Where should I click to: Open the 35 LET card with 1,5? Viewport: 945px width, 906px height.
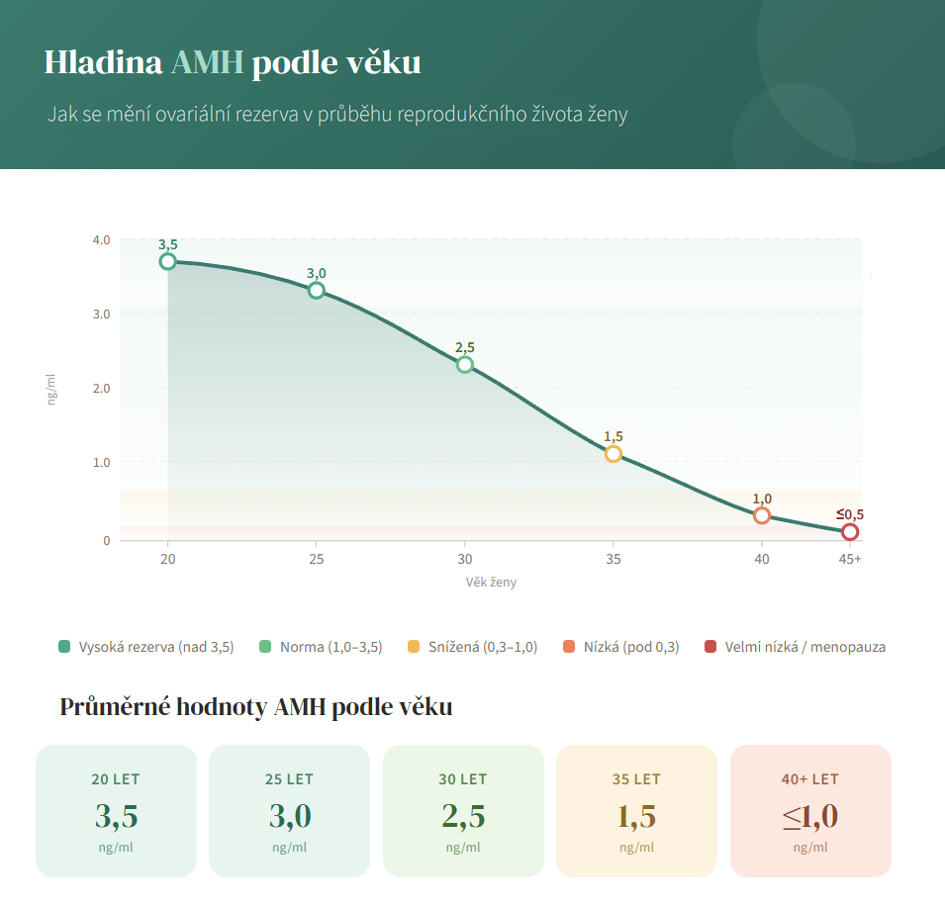coord(636,811)
